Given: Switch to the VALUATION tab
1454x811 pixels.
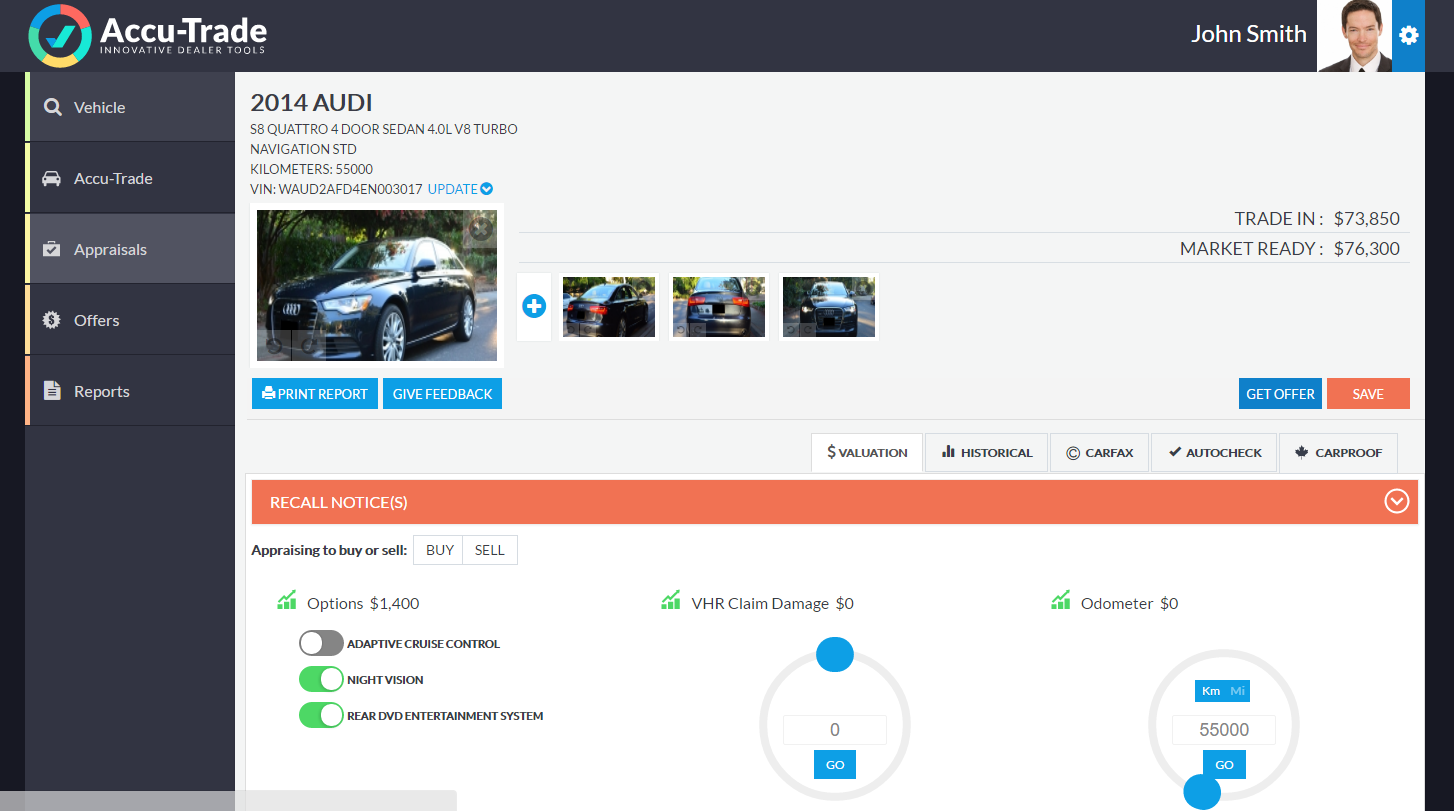Looking at the screenshot, I should pos(867,452).
